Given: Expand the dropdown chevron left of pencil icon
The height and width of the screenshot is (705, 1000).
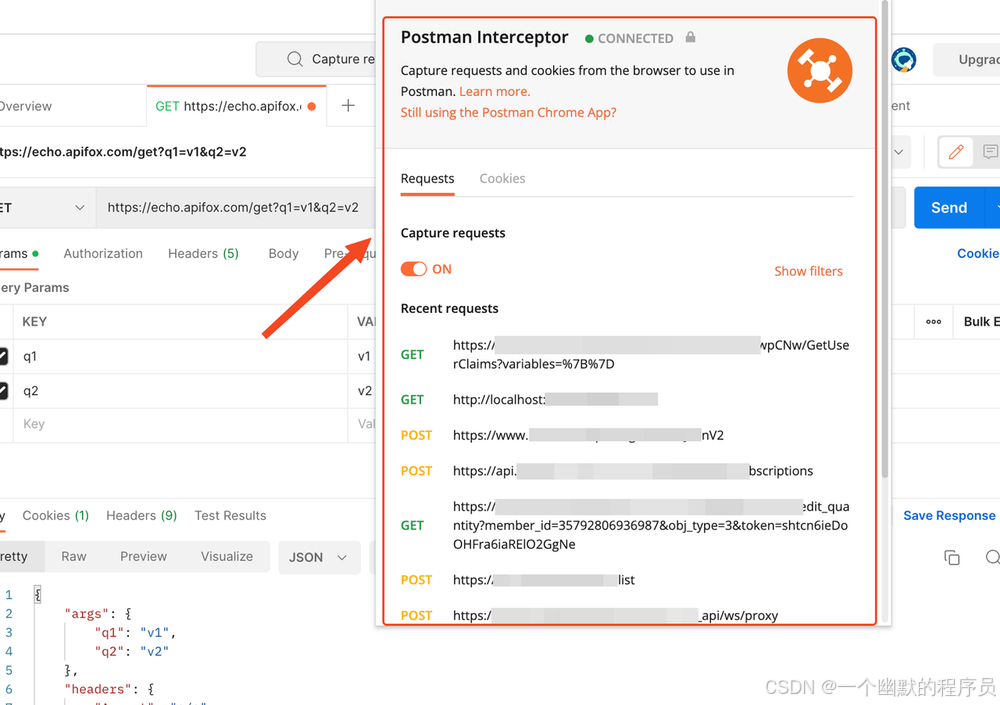Looking at the screenshot, I should [x=899, y=152].
